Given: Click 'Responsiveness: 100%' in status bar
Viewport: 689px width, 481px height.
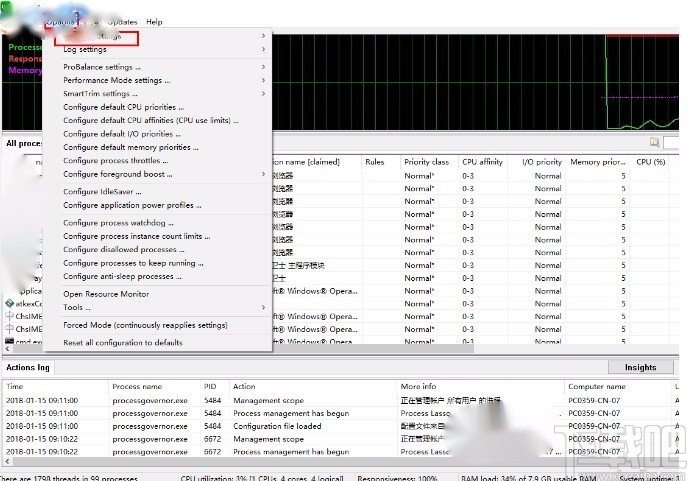Looking at the screenshot, I should [x=397, y=477].
